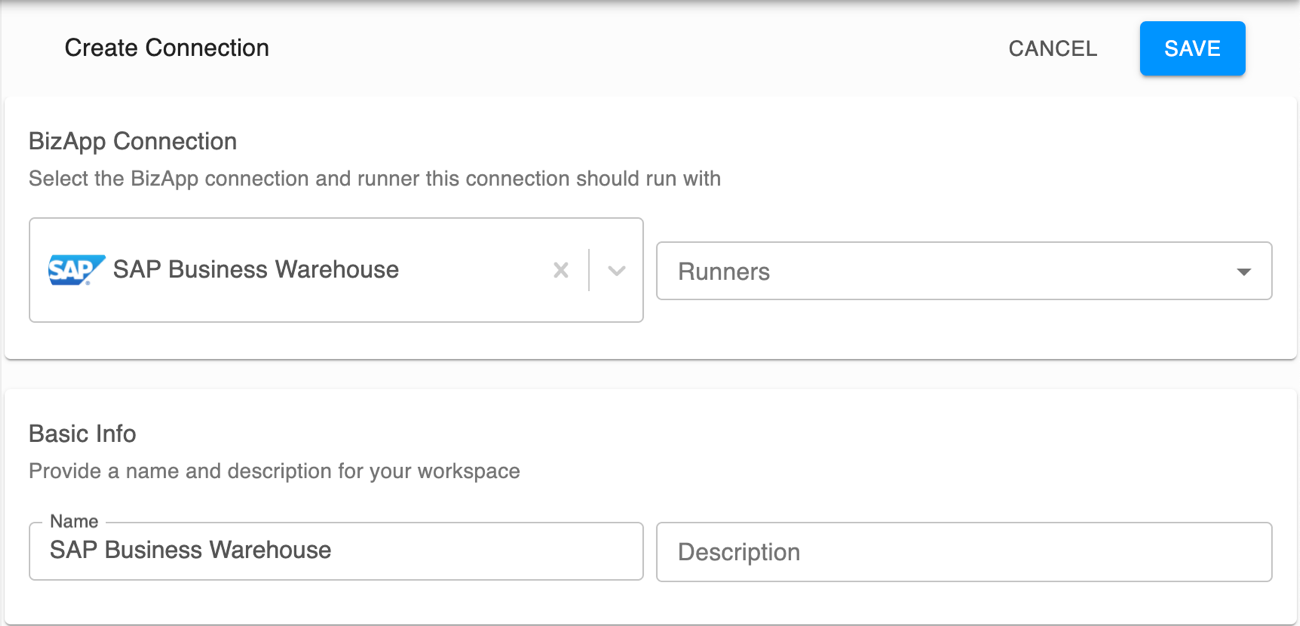Click the blue SAVE button
1300x626 pixels.
coord(1192,48)
